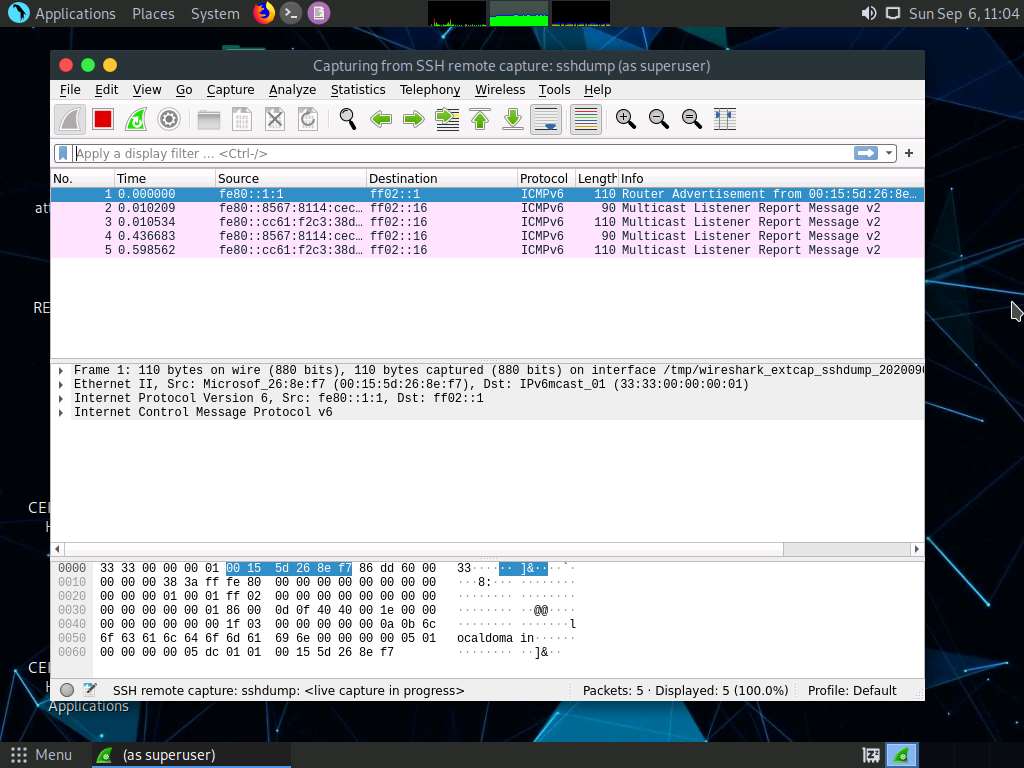The height and width of the screenshot is (768, 1024).
Task: Go to the last packet
Action: (x=512, y=119)
